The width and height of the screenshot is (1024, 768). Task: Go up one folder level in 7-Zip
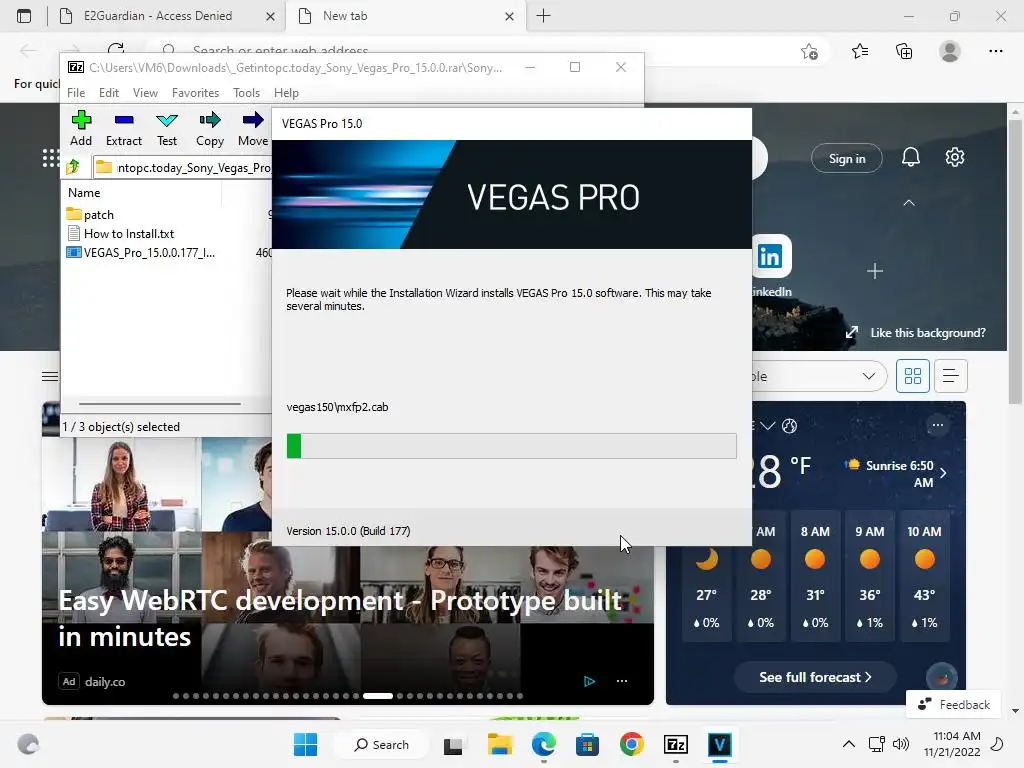coord(73,167)
